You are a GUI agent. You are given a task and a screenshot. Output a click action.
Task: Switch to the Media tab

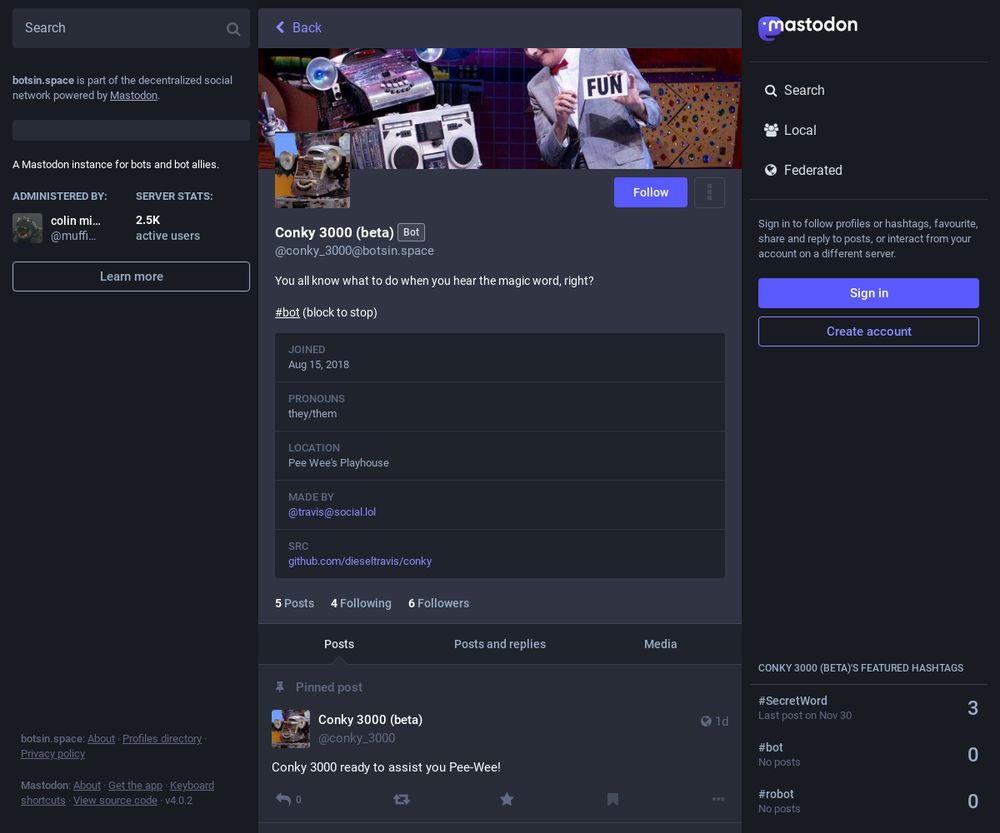point(660,644)
